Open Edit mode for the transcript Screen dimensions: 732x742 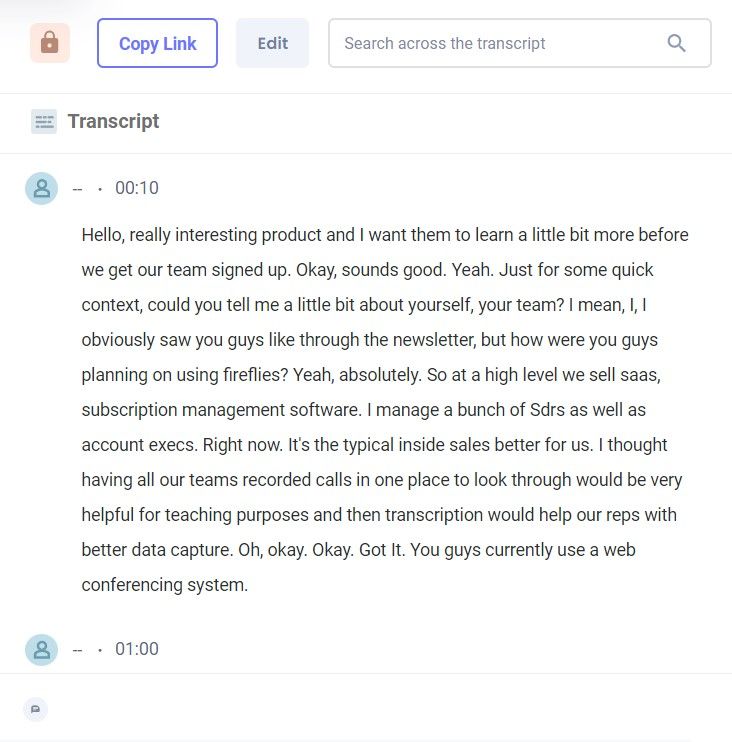click(x=273, y=43)
